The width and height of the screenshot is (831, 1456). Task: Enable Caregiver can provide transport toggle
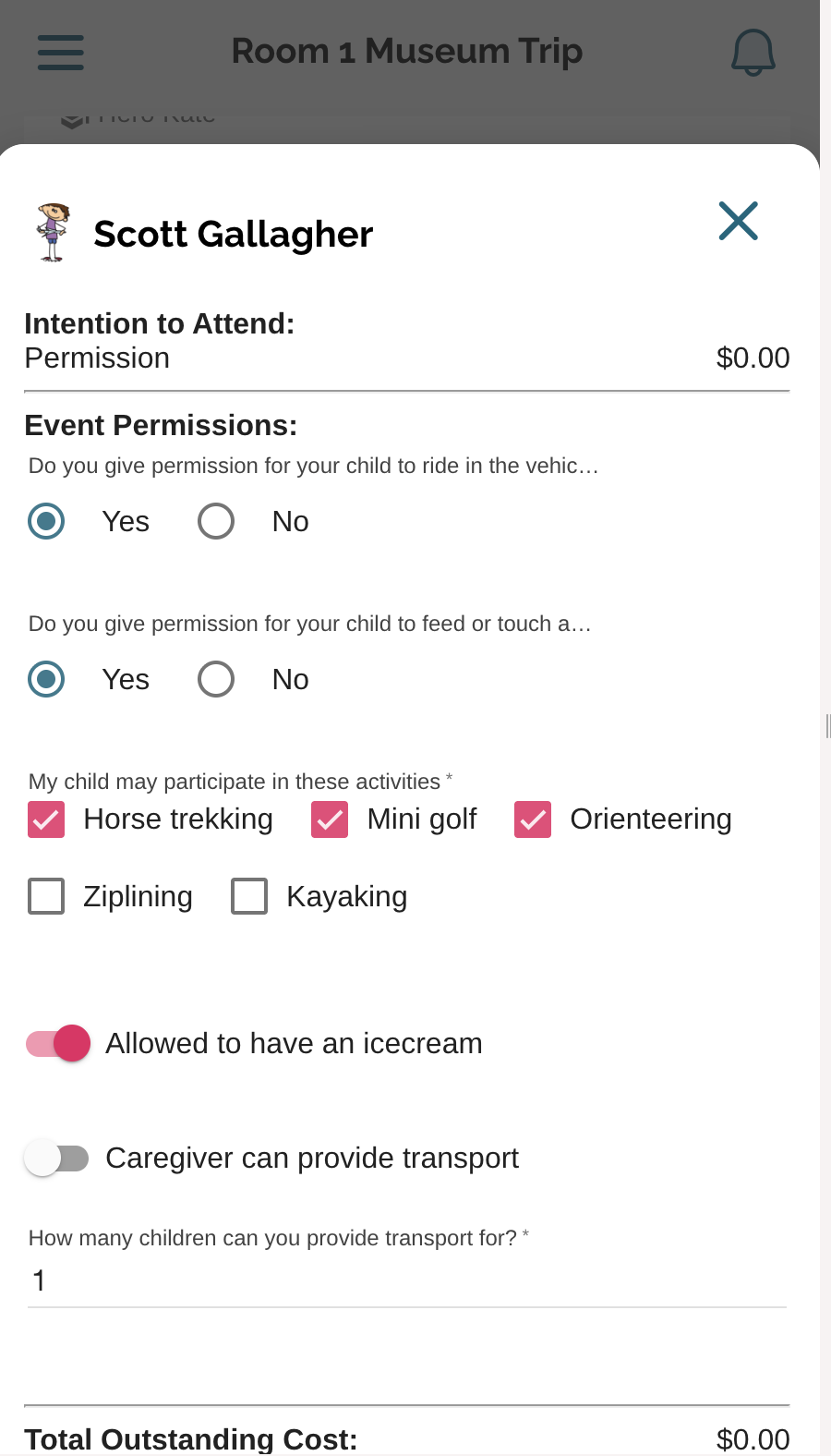(57, 1158)
